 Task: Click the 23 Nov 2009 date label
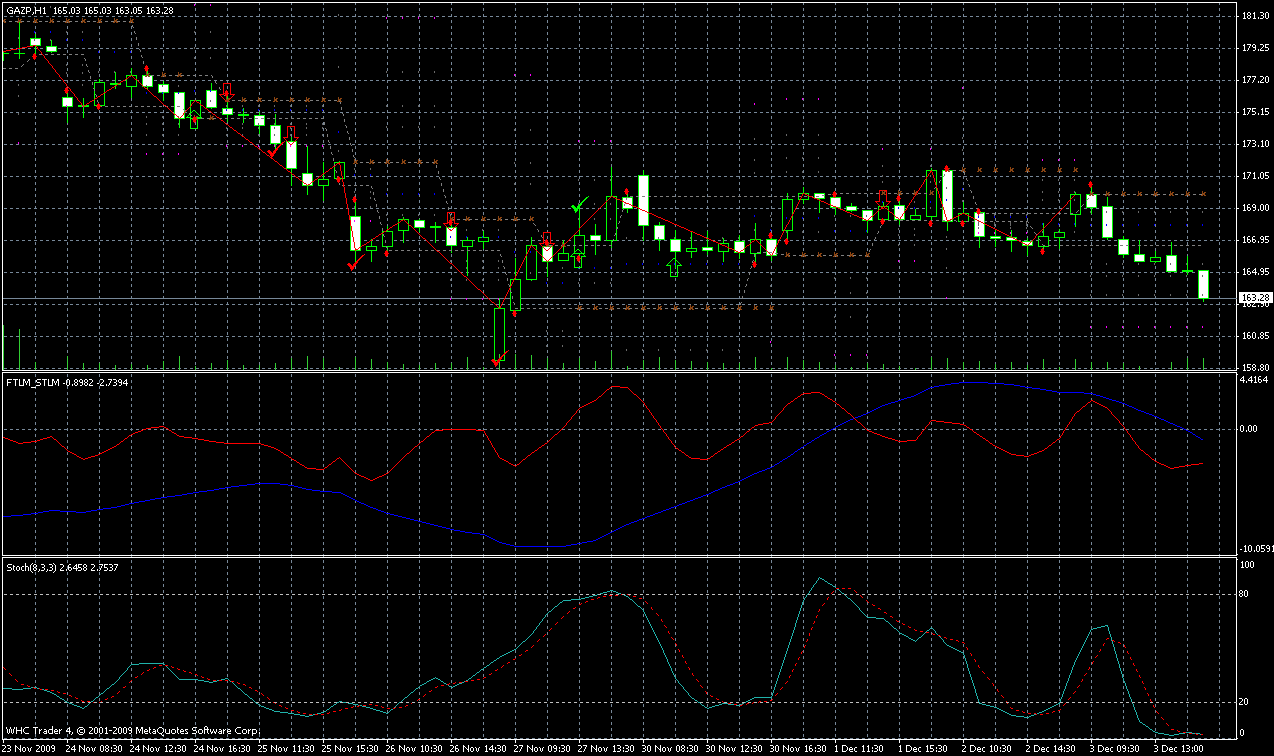coord(28,748)
